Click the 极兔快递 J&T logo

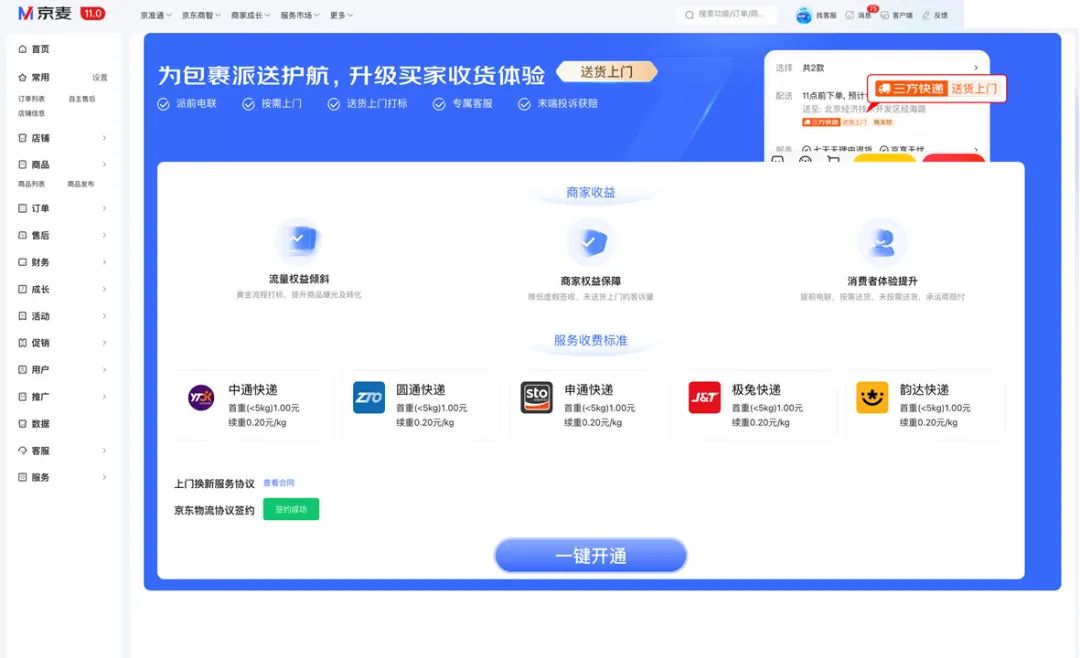705,398
